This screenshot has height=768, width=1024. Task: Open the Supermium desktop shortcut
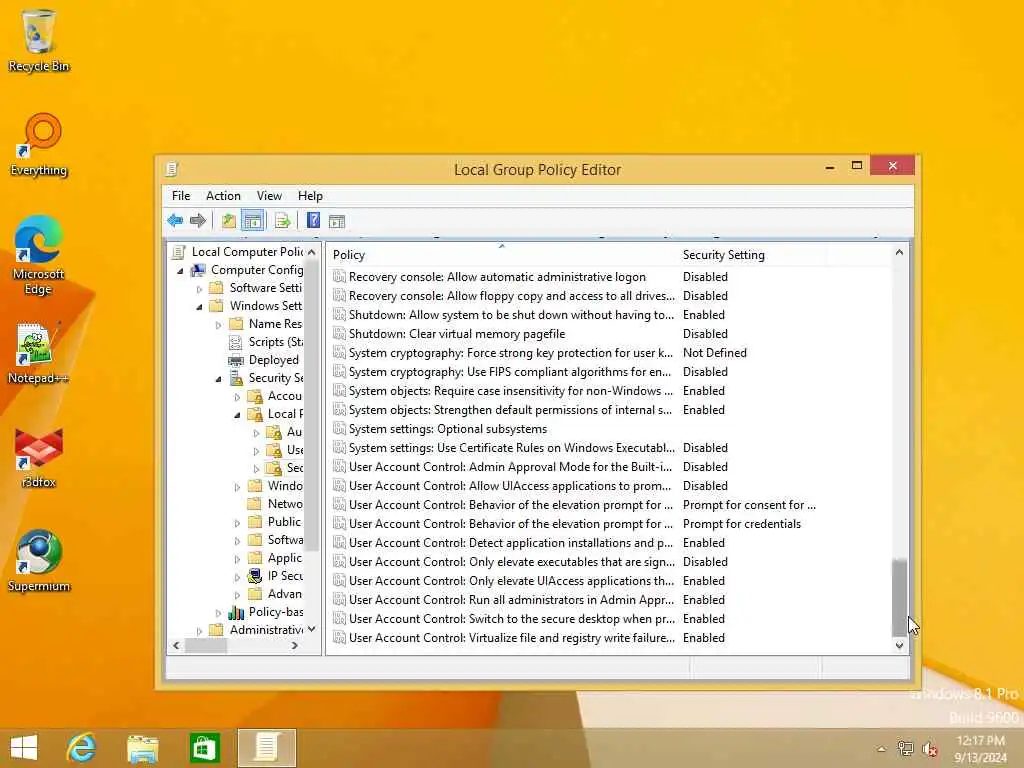[x=39, y=561]
